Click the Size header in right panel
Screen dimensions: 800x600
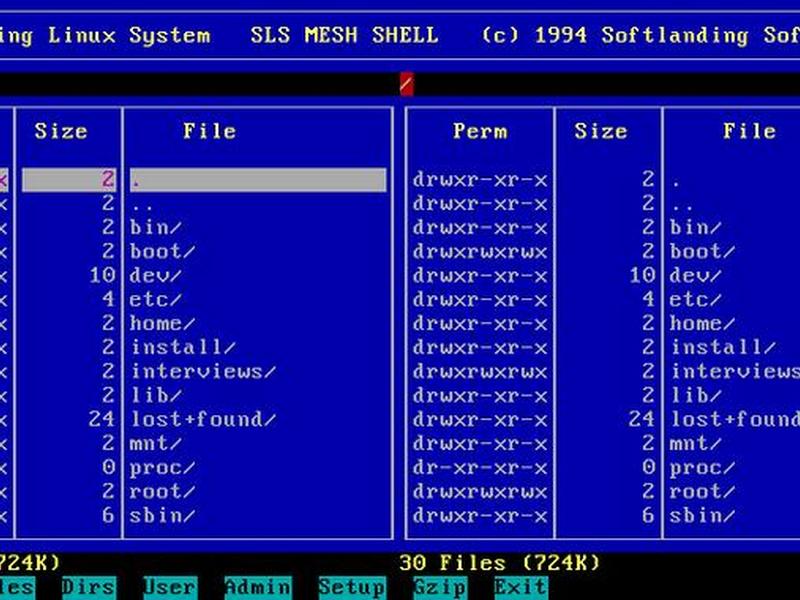[x=601, y=132]
